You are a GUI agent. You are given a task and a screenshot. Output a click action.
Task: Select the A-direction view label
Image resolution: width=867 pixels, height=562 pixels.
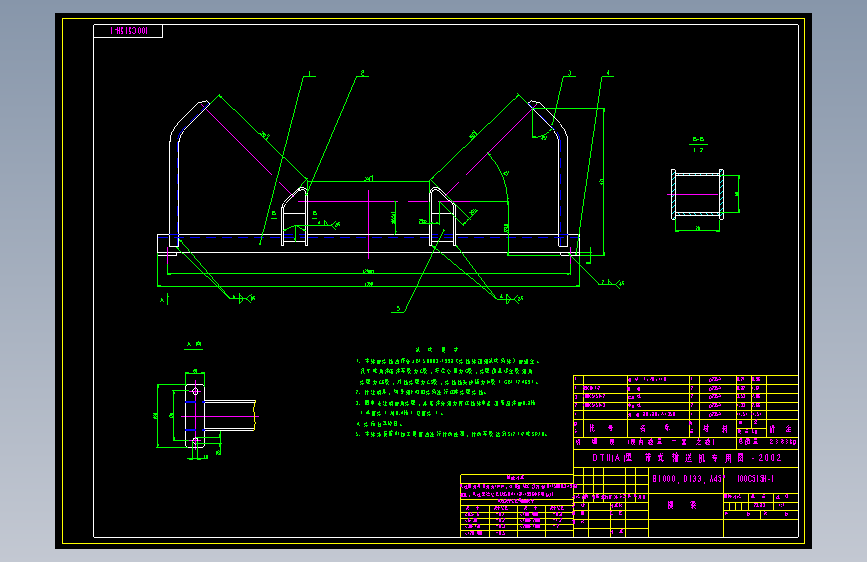pos(194,345)
